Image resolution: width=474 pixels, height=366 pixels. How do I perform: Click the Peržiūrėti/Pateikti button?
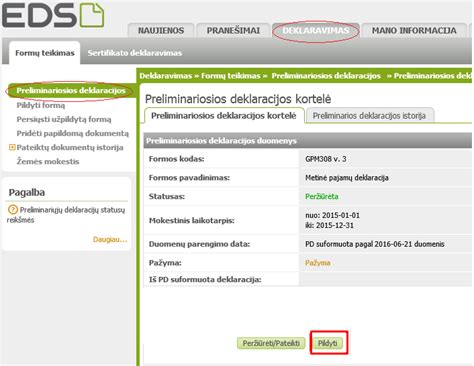pos(271,343)
